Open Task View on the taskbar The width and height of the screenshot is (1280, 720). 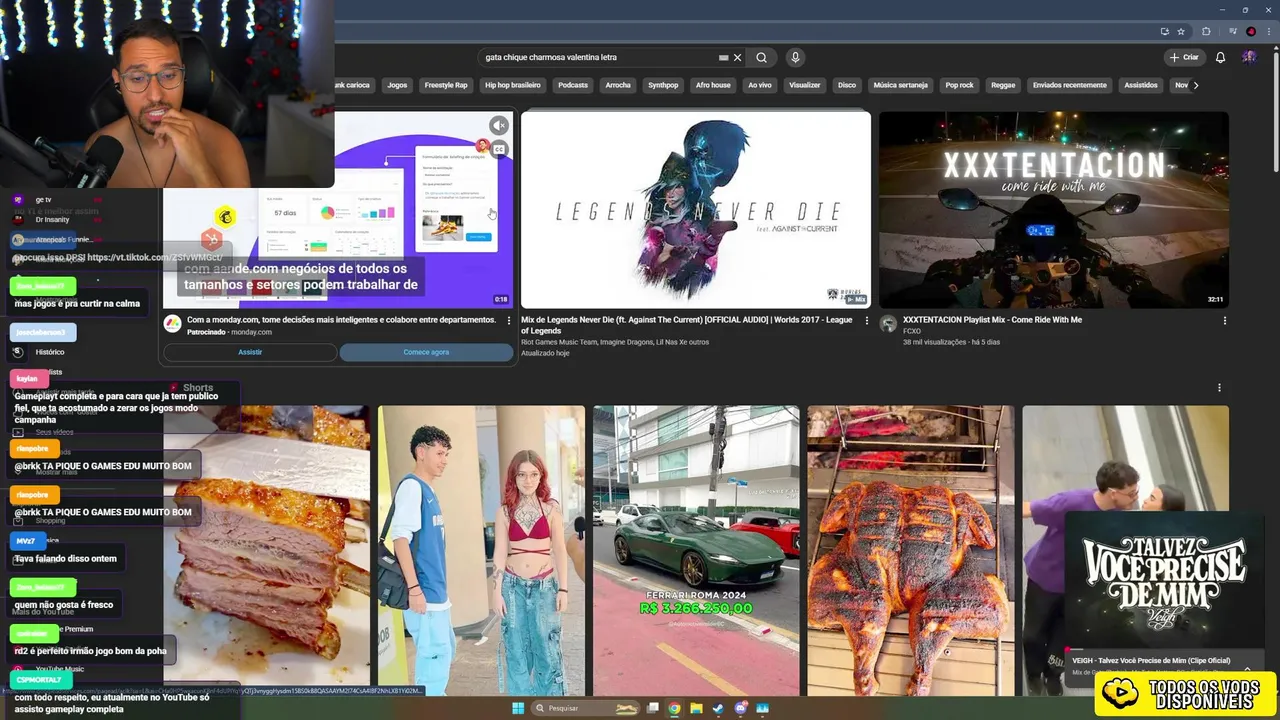pos(653,708)
